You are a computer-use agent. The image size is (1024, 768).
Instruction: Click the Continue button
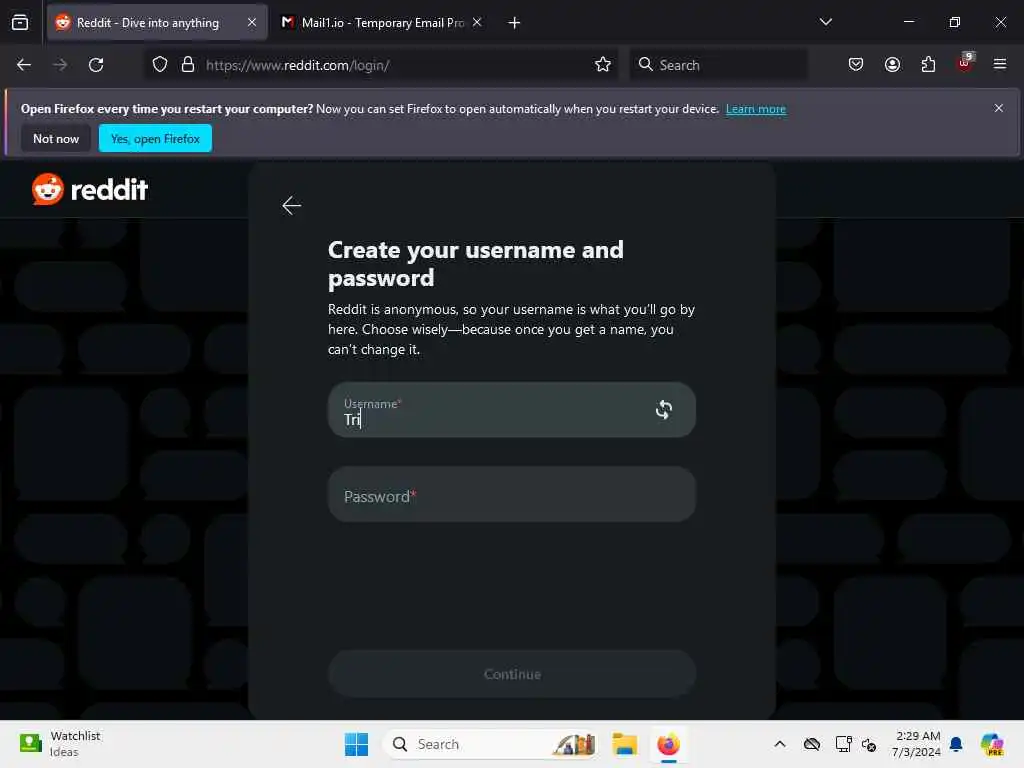[512, 674]
